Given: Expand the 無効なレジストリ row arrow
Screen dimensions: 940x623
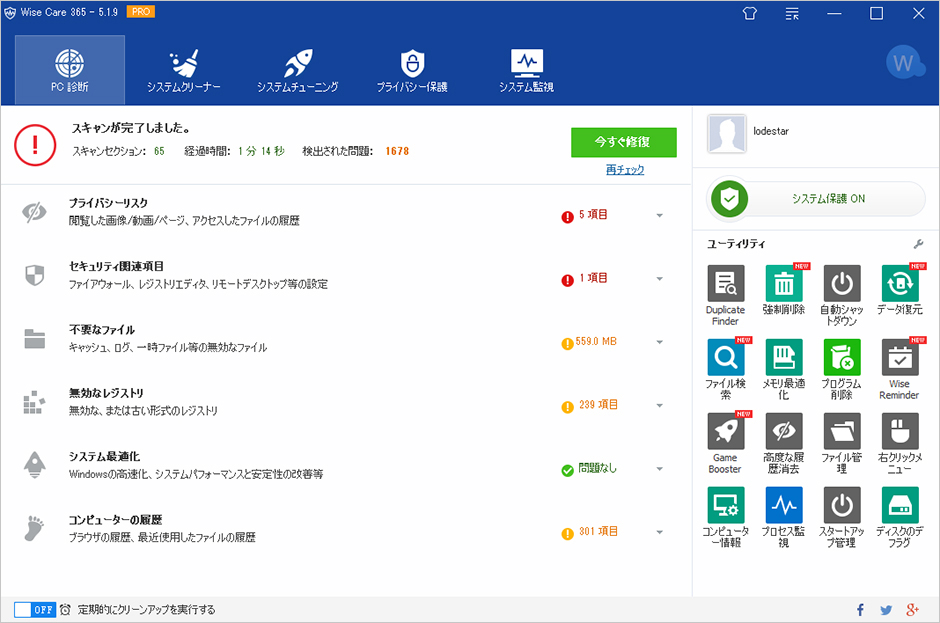Looking at the screenshot, I should (659, 405).
